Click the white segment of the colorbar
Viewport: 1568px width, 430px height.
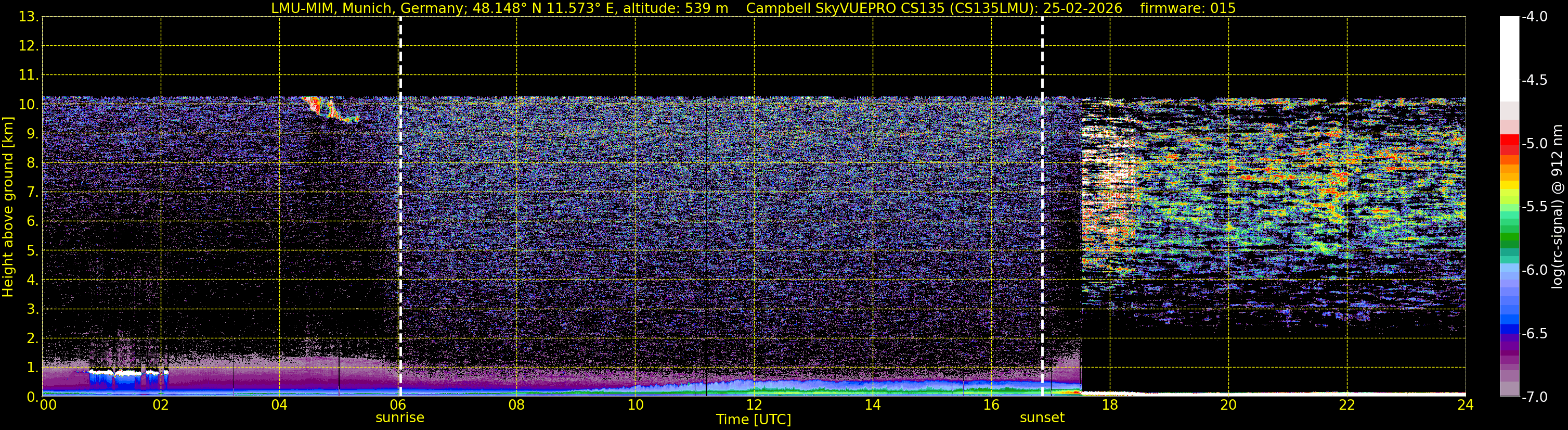(1510, 58)
